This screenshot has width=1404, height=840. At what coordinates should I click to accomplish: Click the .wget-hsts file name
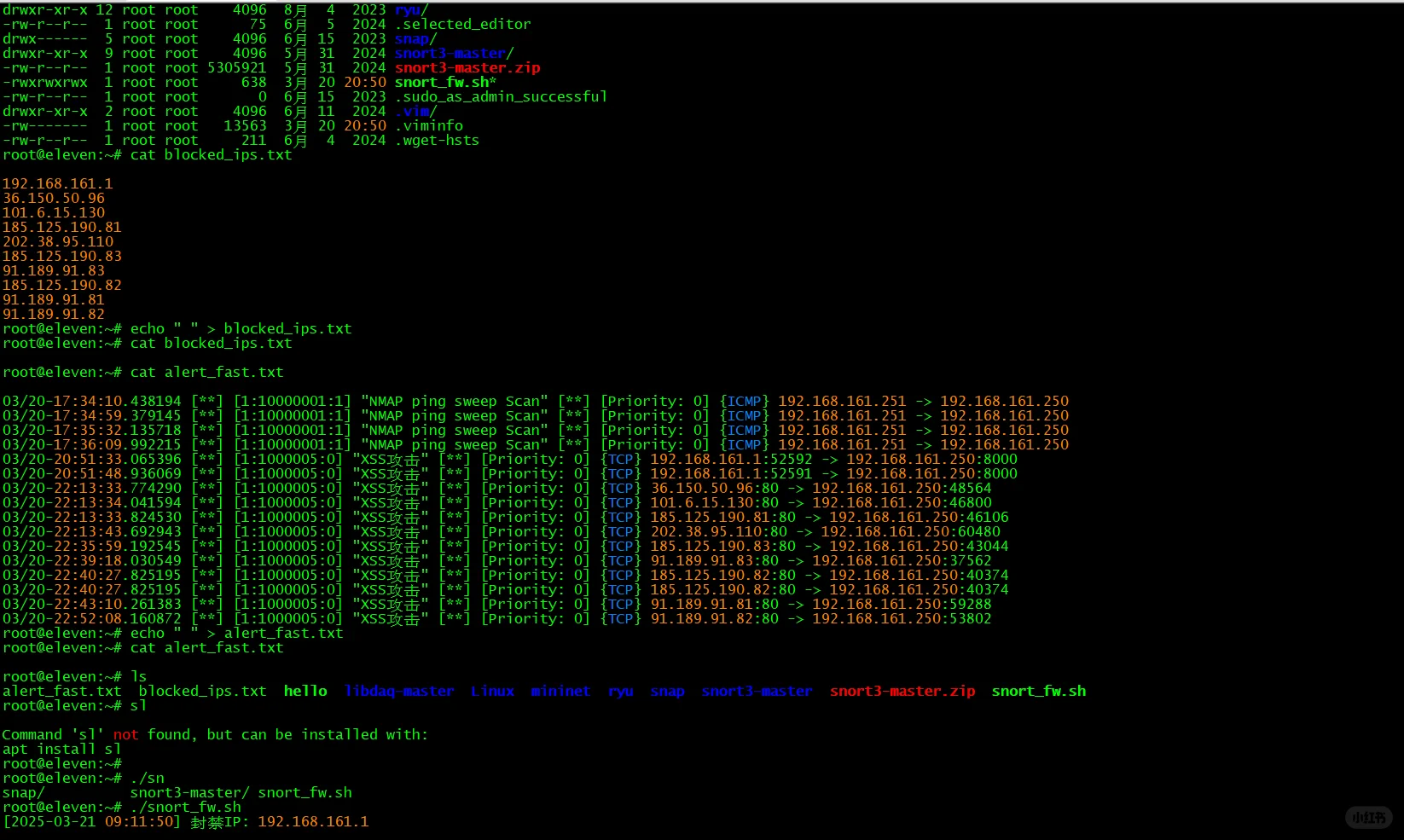click(437, 140)
